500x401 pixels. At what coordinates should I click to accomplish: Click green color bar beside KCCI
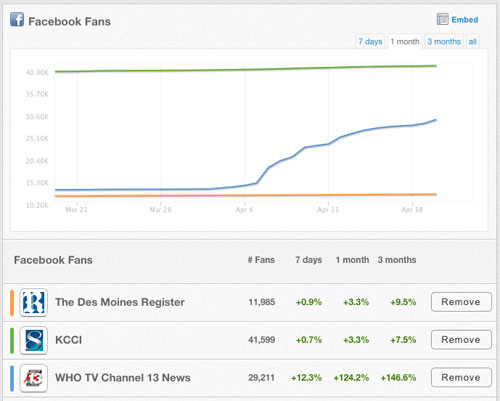pos(12,340)
